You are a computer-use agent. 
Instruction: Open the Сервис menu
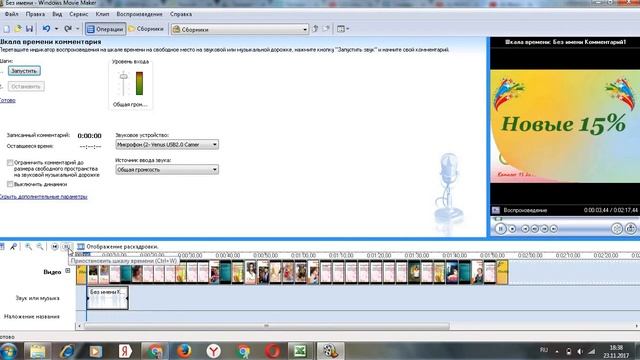point(78,14)
